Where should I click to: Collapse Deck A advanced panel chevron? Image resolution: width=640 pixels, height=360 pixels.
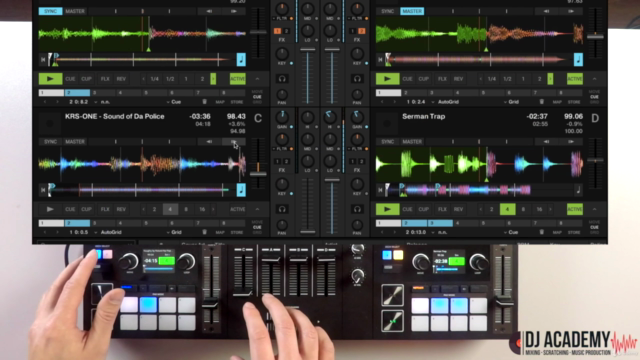point(258,79)
